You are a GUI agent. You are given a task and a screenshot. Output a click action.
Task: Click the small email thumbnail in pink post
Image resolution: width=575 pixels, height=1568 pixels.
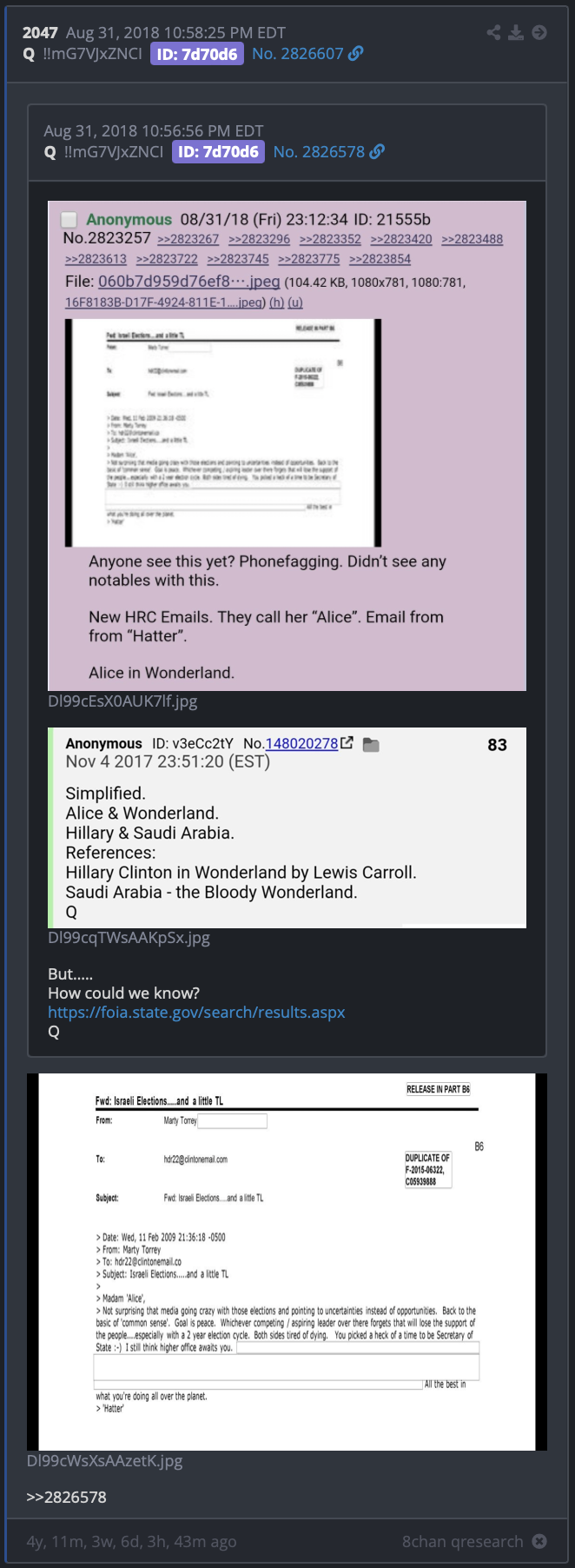point(223,433)
